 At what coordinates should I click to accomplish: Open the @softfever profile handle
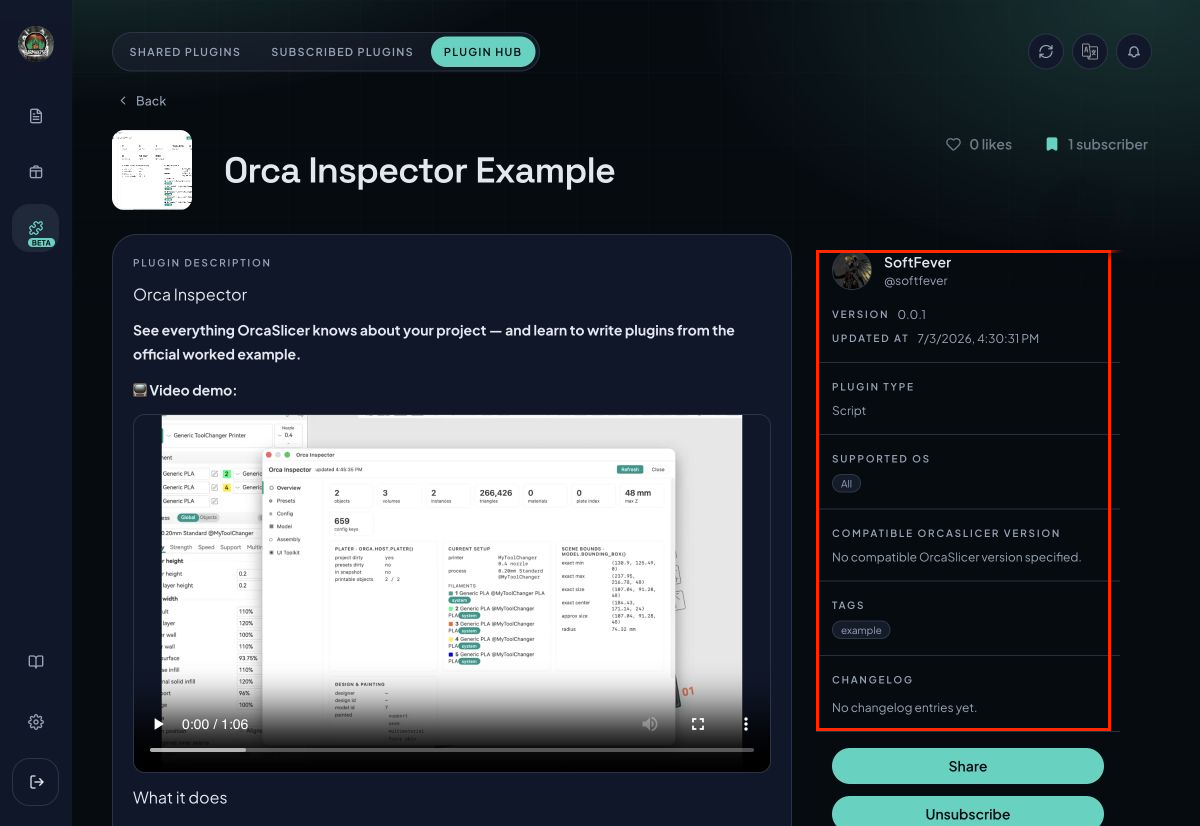(x=916, y=281)
